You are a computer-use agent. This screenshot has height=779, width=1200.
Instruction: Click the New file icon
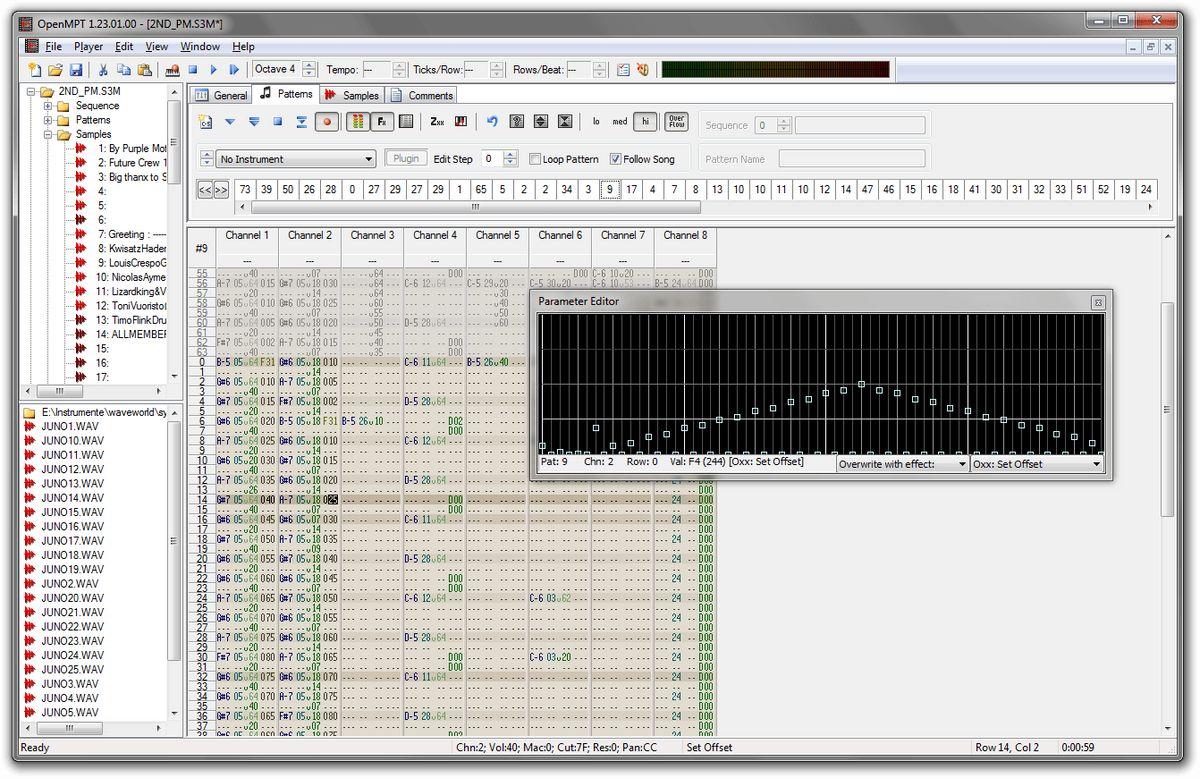click(x=34, y=70)
